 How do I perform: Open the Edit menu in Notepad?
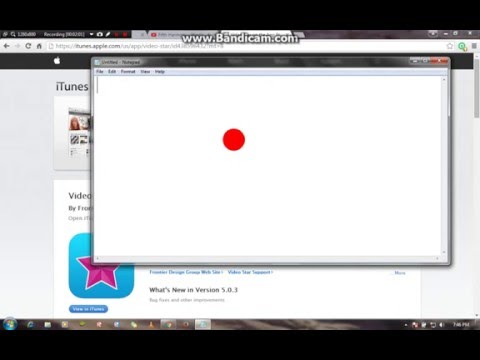coord(112,72)
